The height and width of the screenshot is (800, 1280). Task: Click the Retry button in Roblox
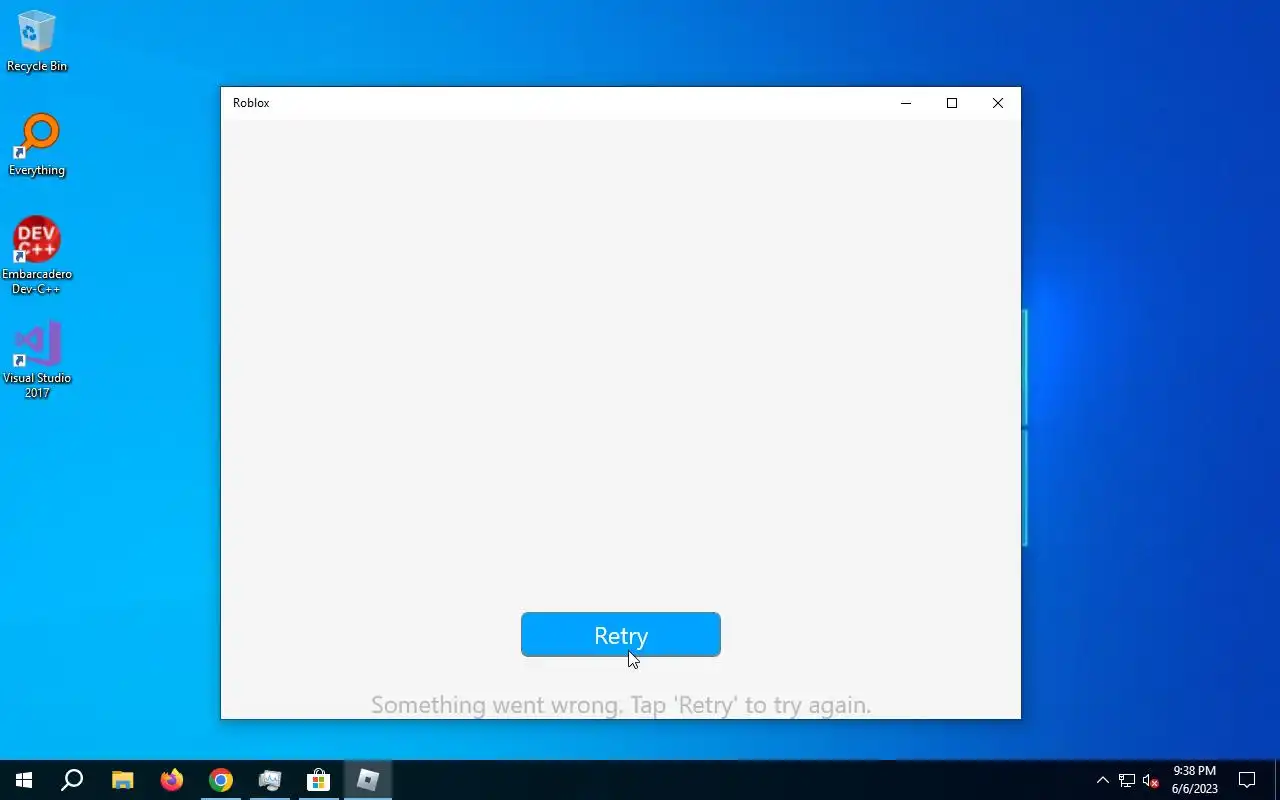point(620,635)
